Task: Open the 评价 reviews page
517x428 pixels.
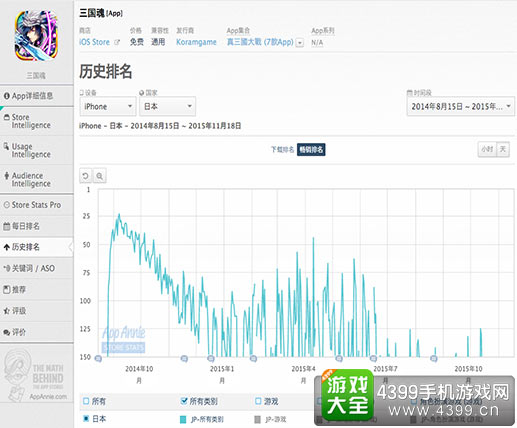Action: [x=36, y=332]
